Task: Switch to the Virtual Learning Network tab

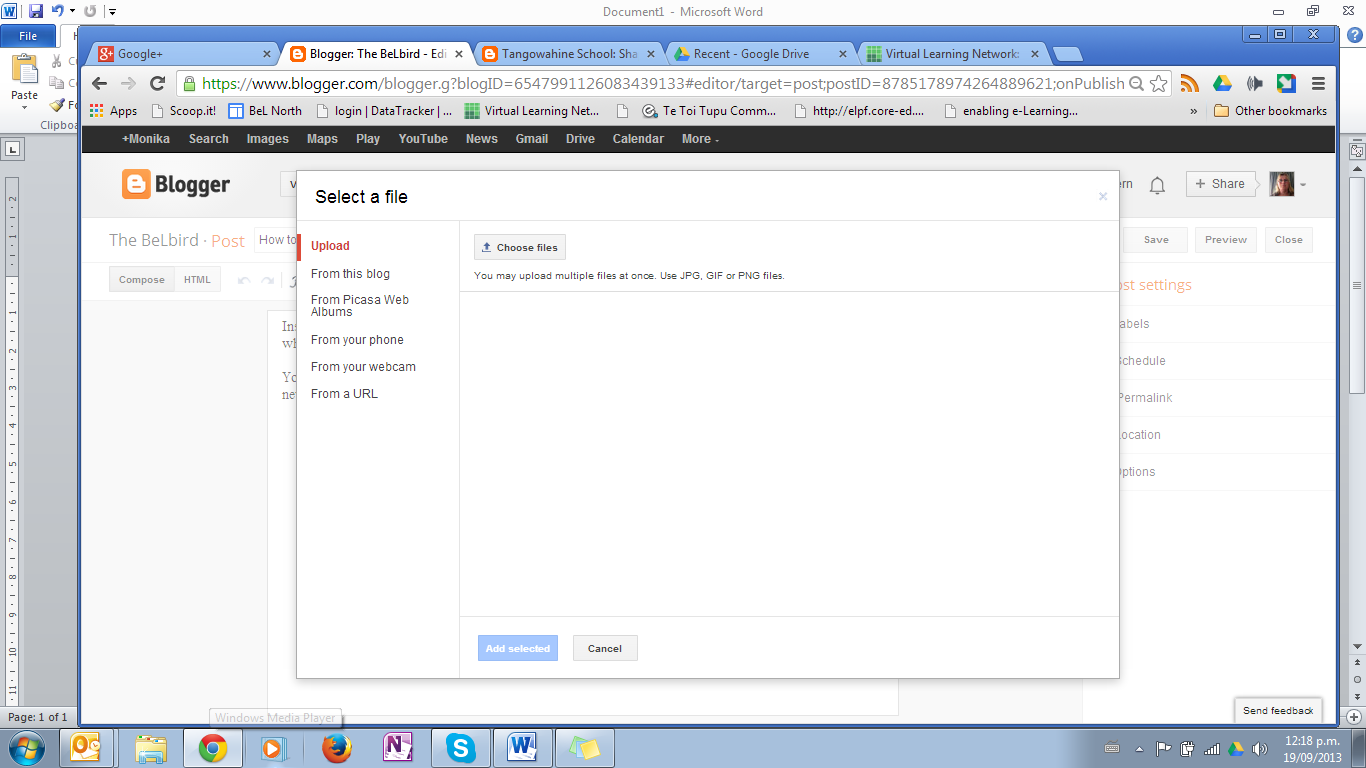Action: [x=952, y=54]
